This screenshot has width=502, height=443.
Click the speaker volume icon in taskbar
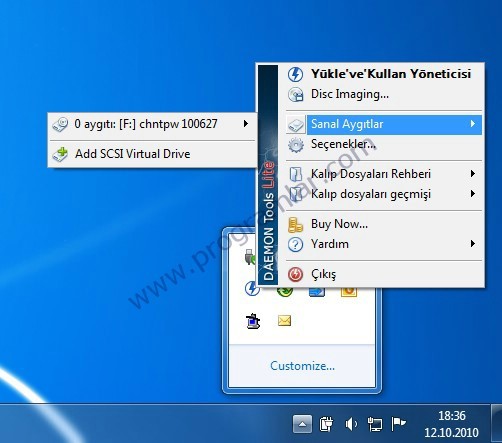(350, 424)
